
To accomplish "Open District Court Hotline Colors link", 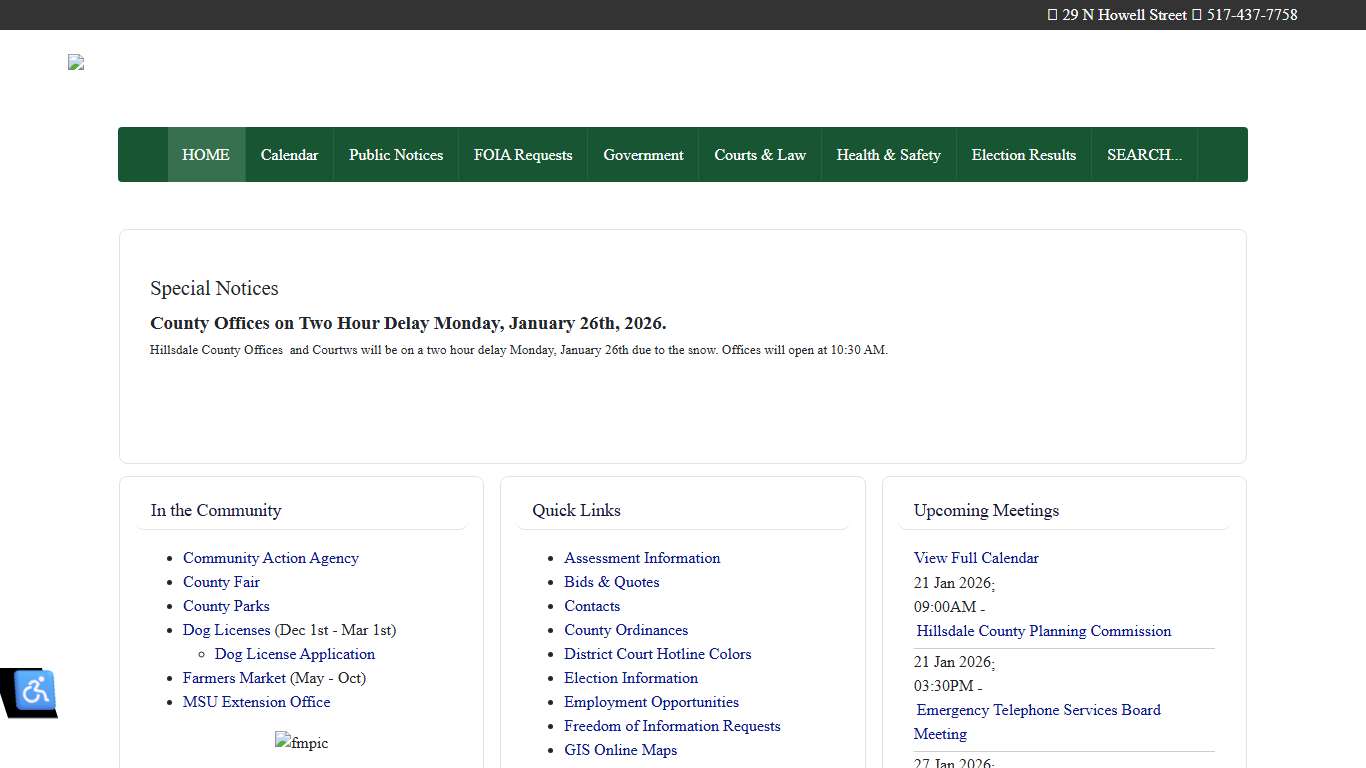I will click(x=657, y=654).
